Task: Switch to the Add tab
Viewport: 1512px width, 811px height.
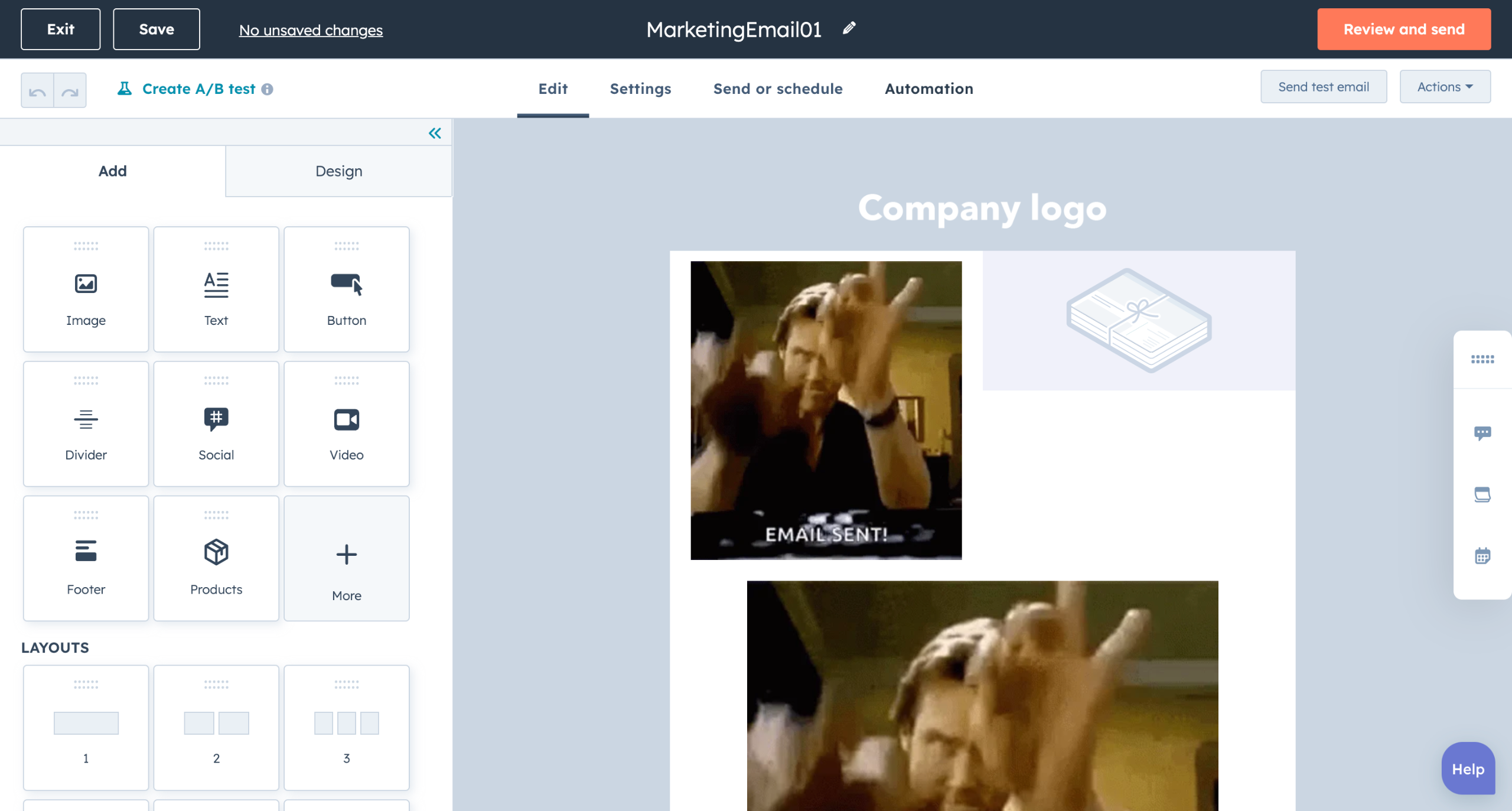Action: (x=113, y=171)
